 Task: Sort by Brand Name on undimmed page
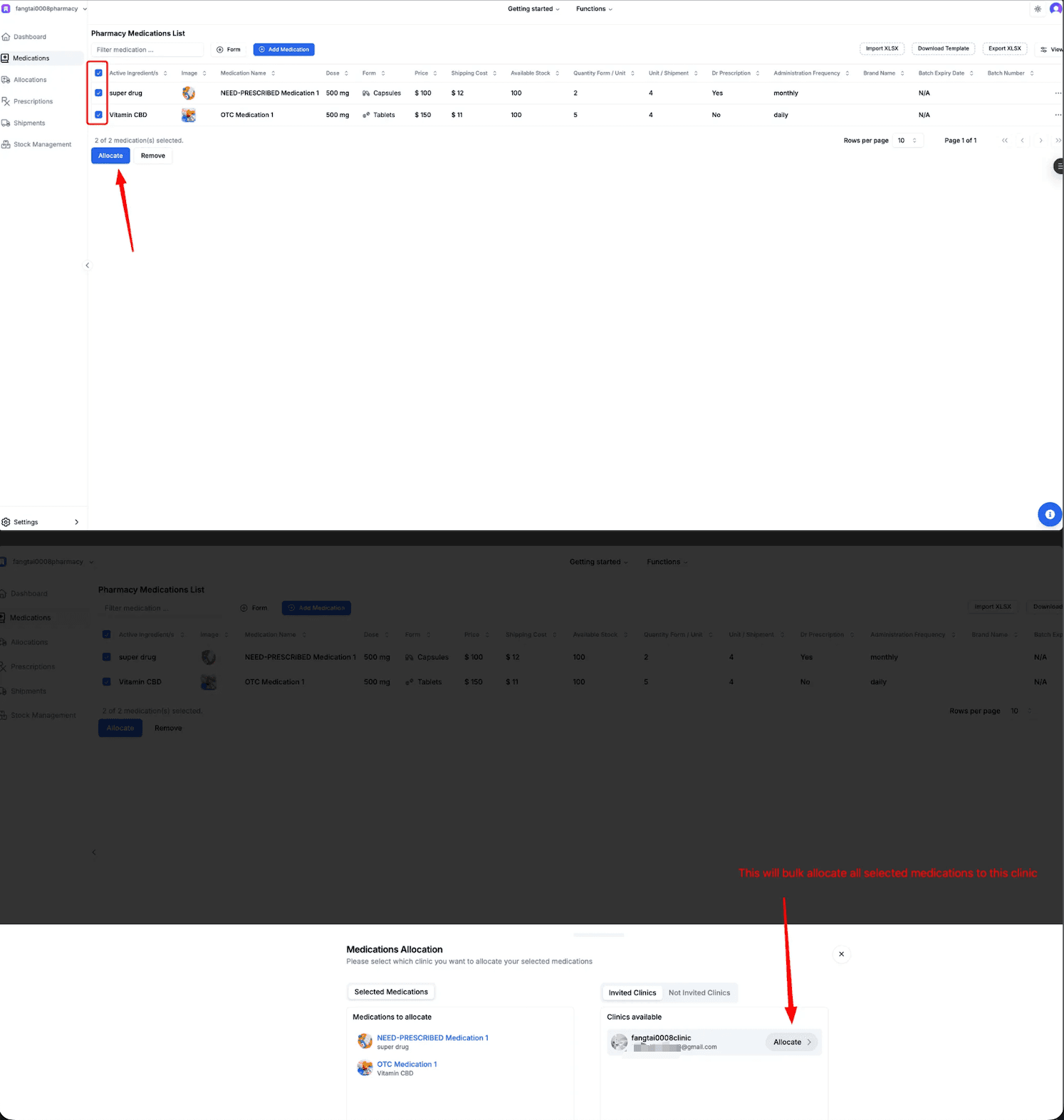point(884,73)
